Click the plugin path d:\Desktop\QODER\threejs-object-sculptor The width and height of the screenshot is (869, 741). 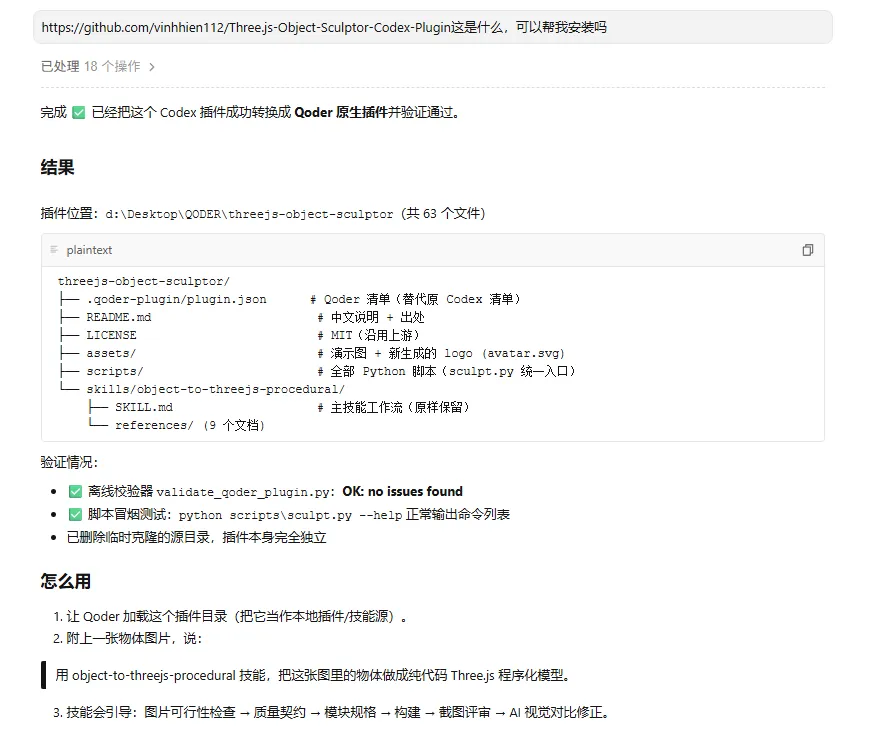click(249, 214)
